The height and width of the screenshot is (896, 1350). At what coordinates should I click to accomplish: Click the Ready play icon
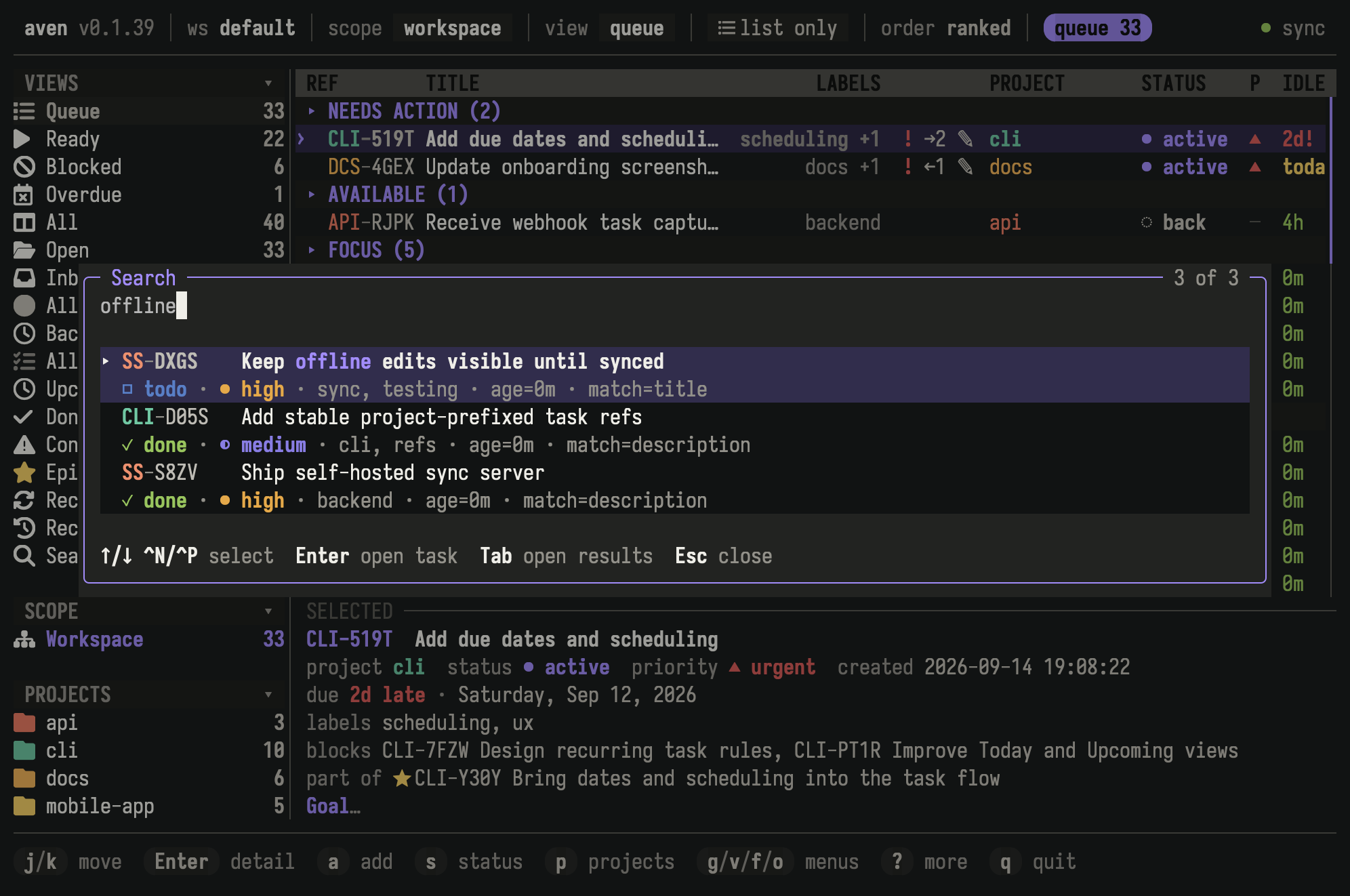22,139
